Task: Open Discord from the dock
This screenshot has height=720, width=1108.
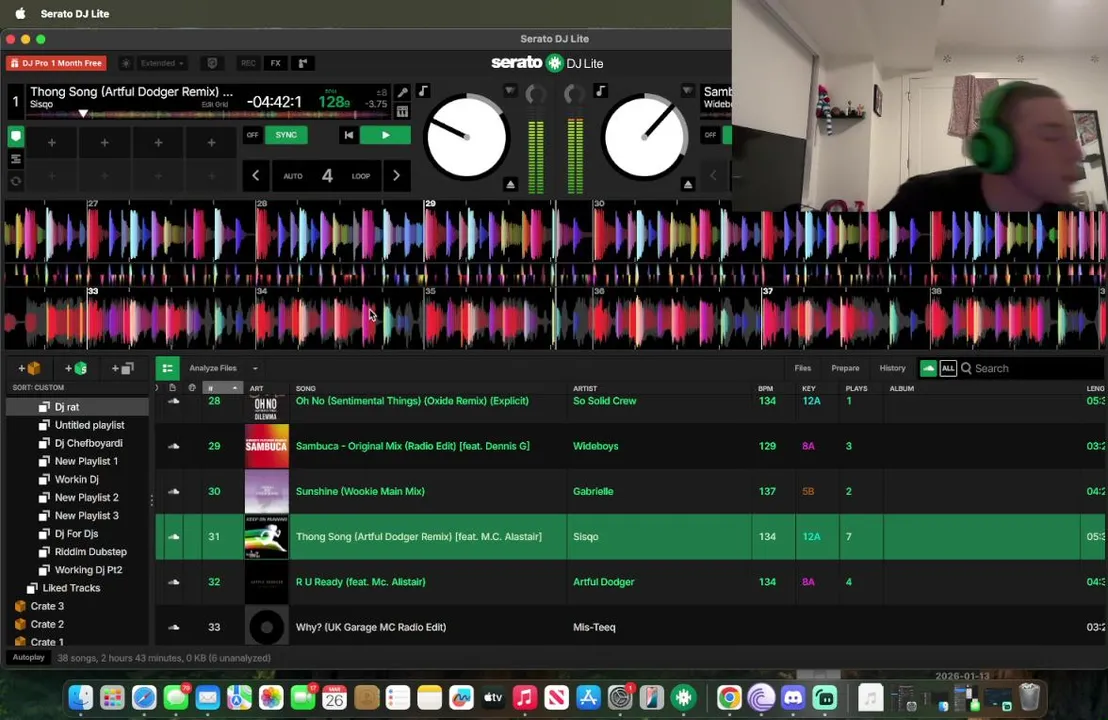Action: coord(794,698)
